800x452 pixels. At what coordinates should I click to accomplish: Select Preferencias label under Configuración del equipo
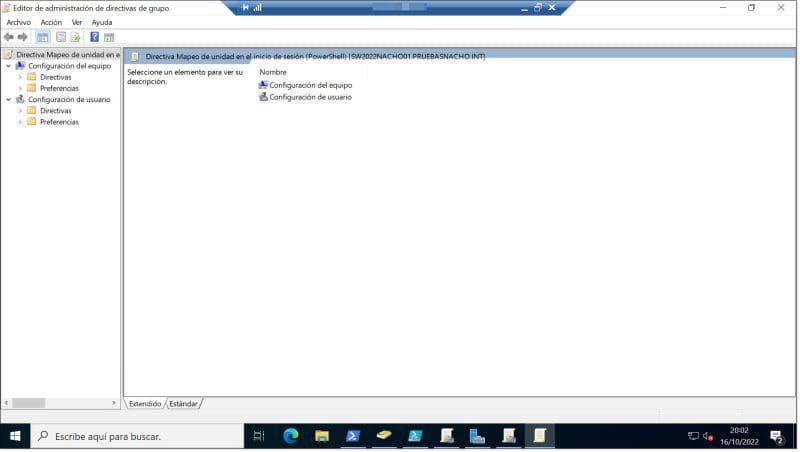[59, 88]
